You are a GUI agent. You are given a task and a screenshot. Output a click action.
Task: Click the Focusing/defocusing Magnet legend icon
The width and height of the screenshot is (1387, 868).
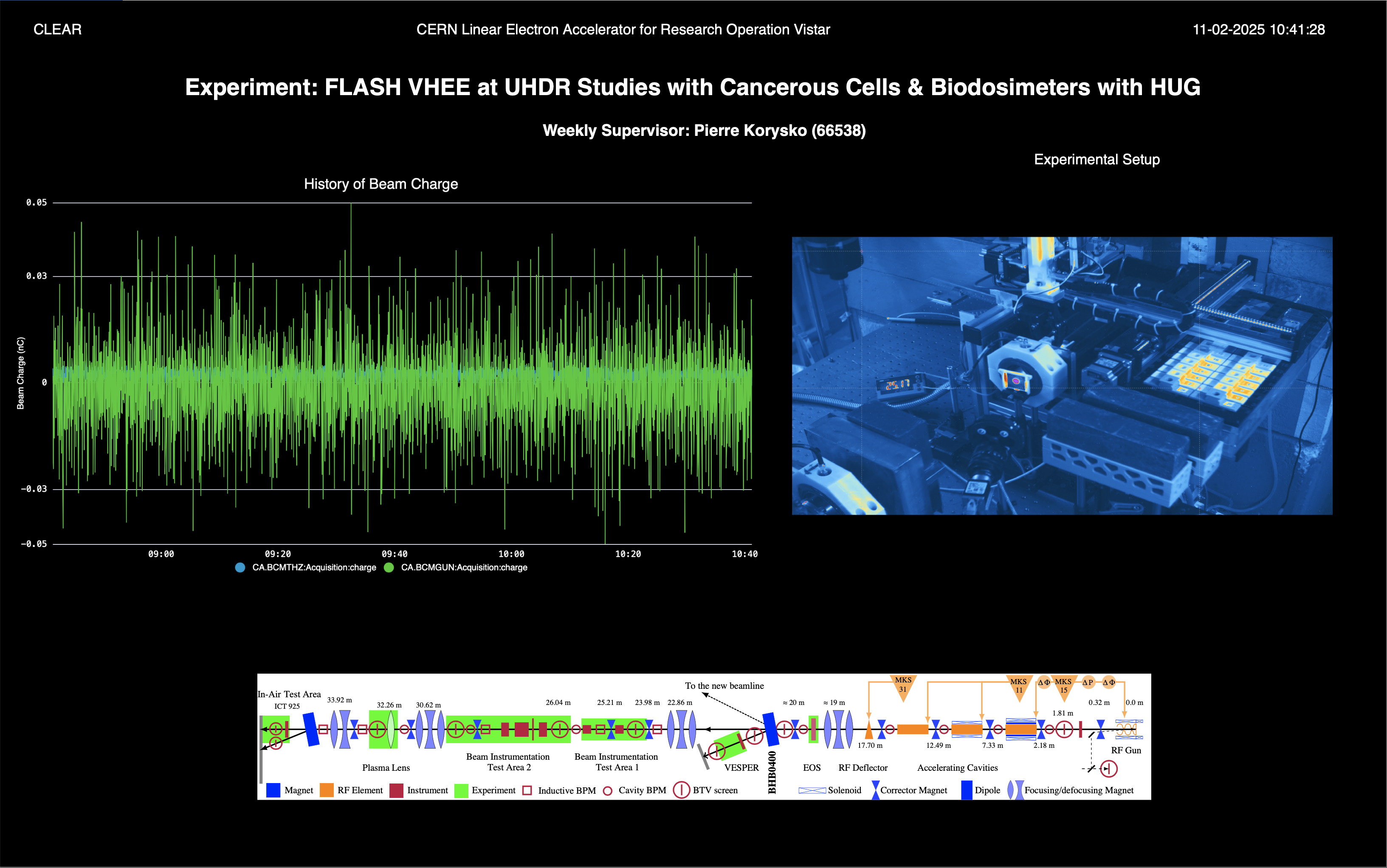point(1015,791)
